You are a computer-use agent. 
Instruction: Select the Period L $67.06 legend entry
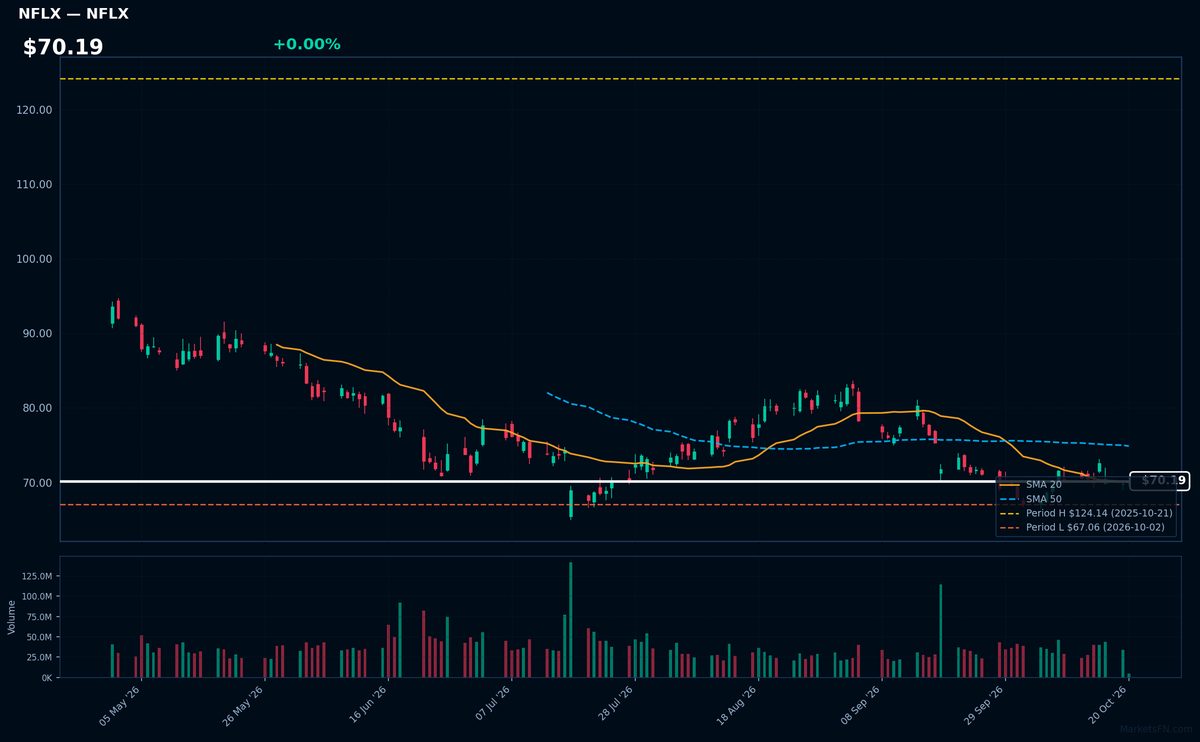(1082, 527)
